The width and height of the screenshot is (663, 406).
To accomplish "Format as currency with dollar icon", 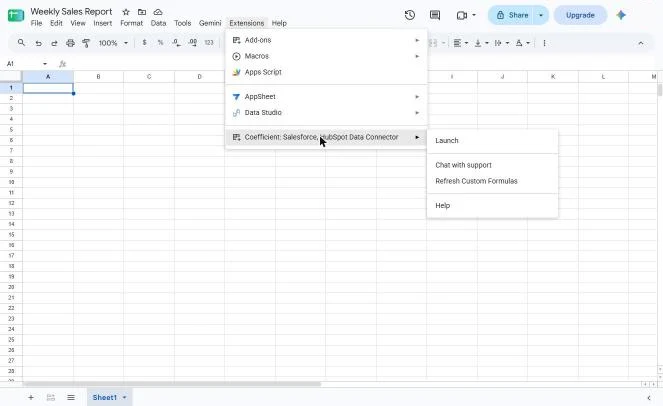I will (145, 43).
